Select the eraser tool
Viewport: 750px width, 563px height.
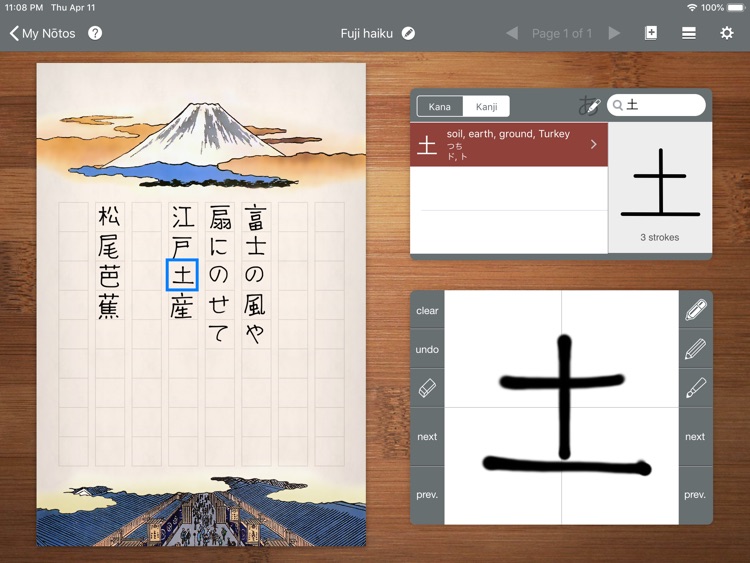427,388
